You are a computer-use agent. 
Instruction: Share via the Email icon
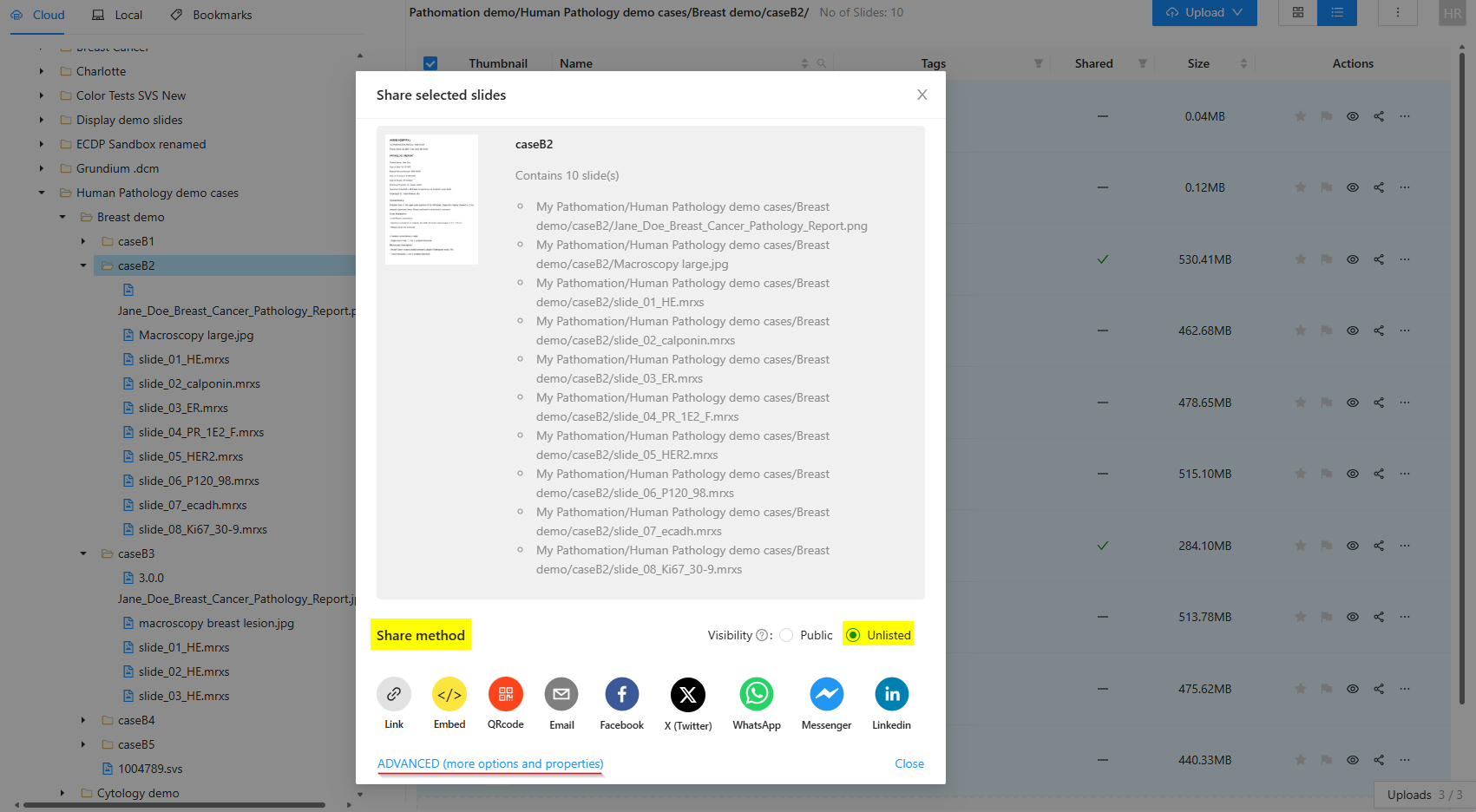tap(561, 694)
